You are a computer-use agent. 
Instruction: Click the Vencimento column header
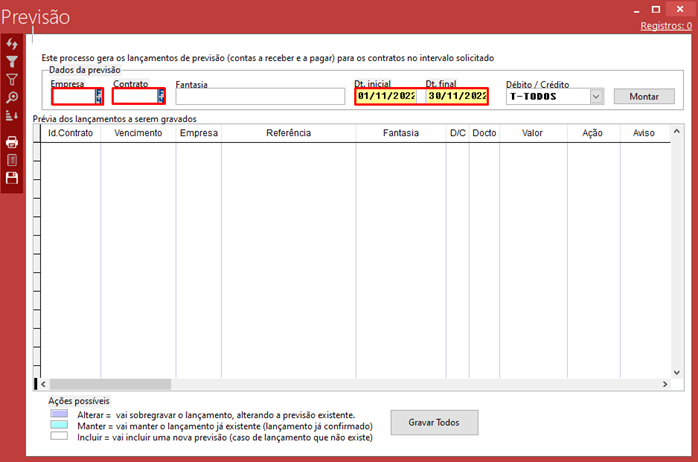(x=138, y=133)
